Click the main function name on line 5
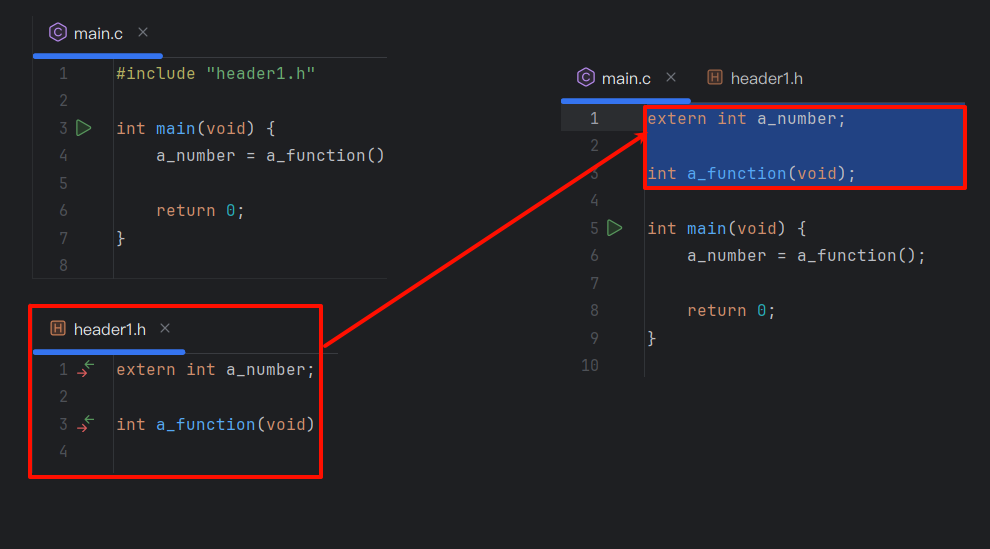Image resolution: width=990 pixels, height=549 pixels. [706, 228]
